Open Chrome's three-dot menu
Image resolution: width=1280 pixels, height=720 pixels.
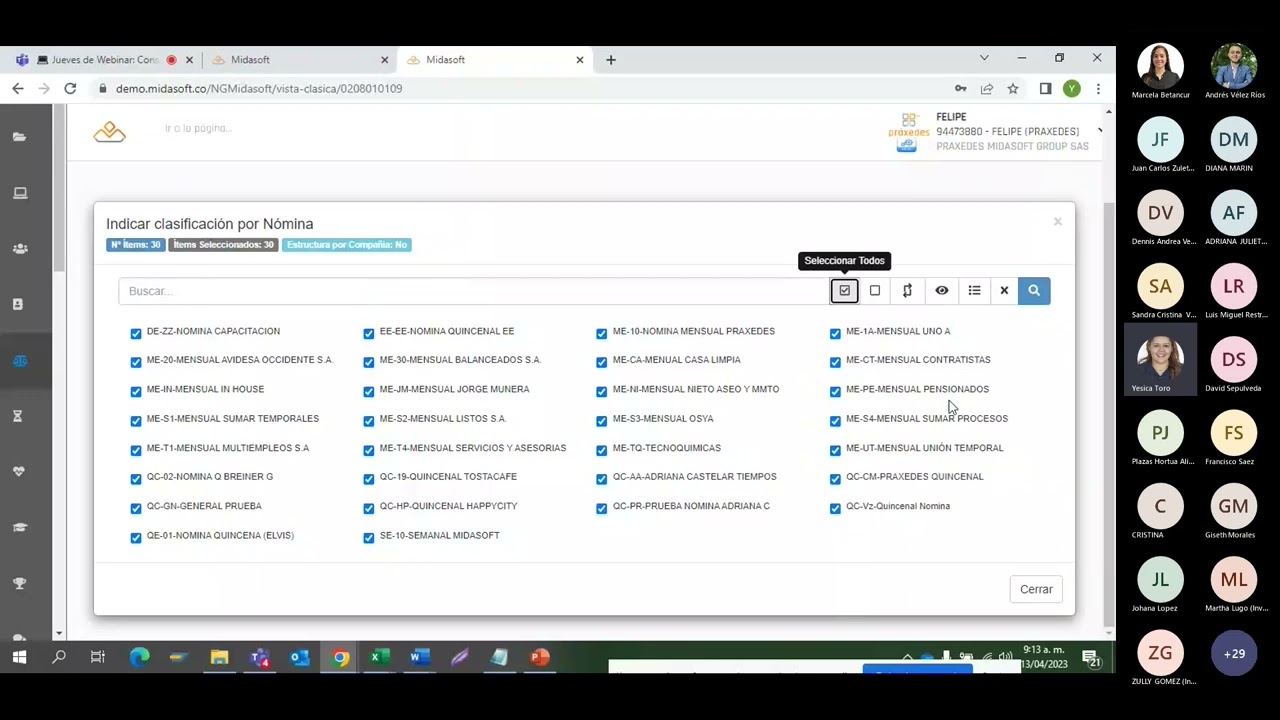coord(1098,89)
